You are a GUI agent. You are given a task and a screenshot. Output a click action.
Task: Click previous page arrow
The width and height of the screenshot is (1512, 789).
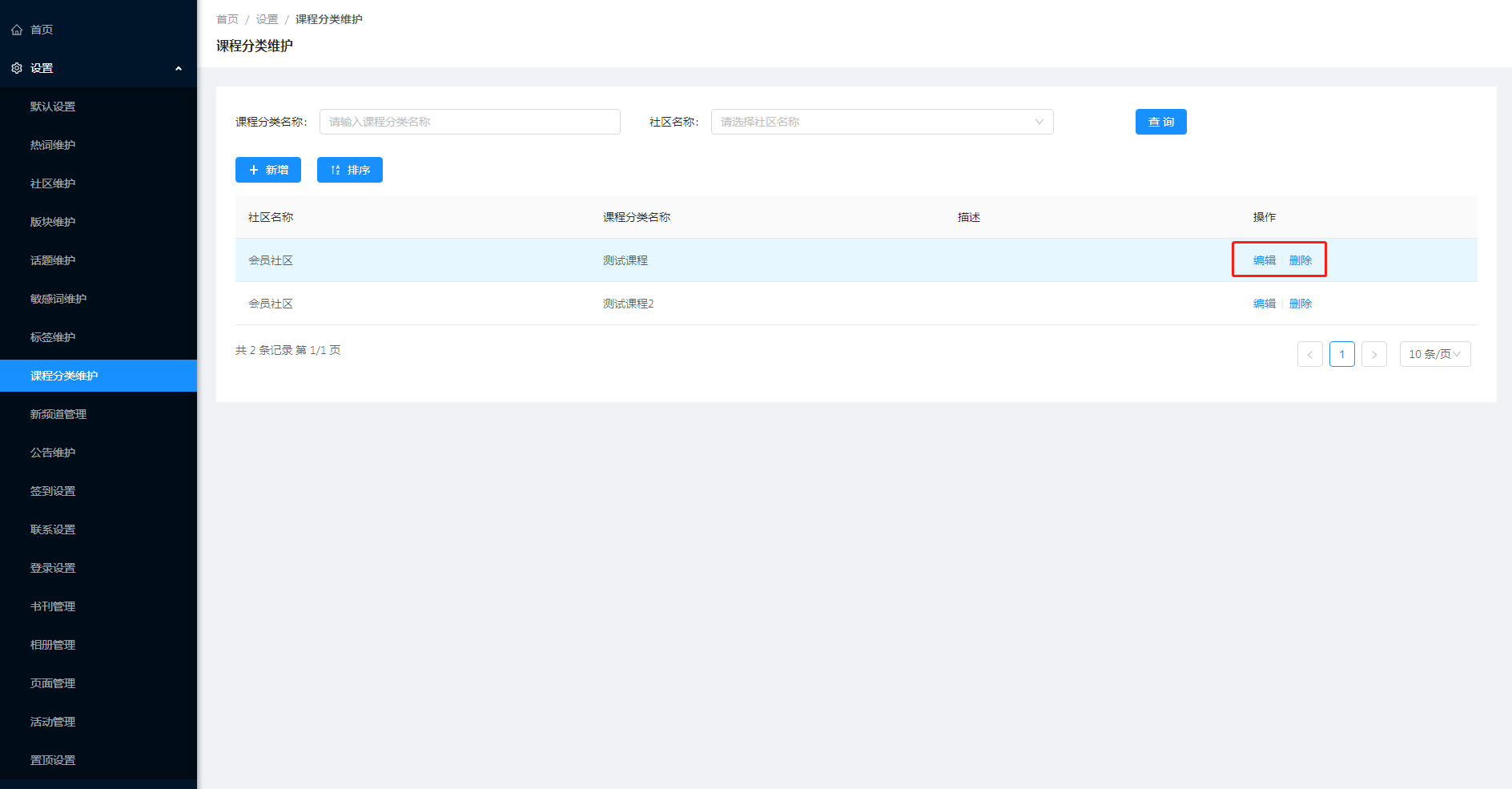tap(1310, 354)
